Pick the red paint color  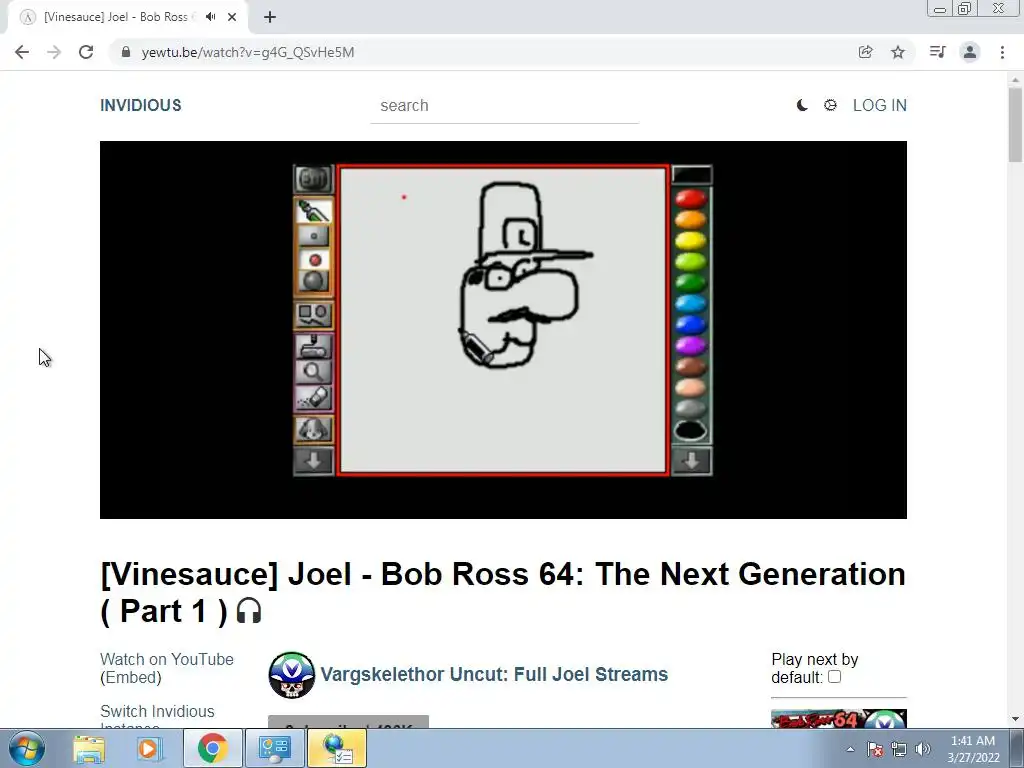(x=690, y=199)
